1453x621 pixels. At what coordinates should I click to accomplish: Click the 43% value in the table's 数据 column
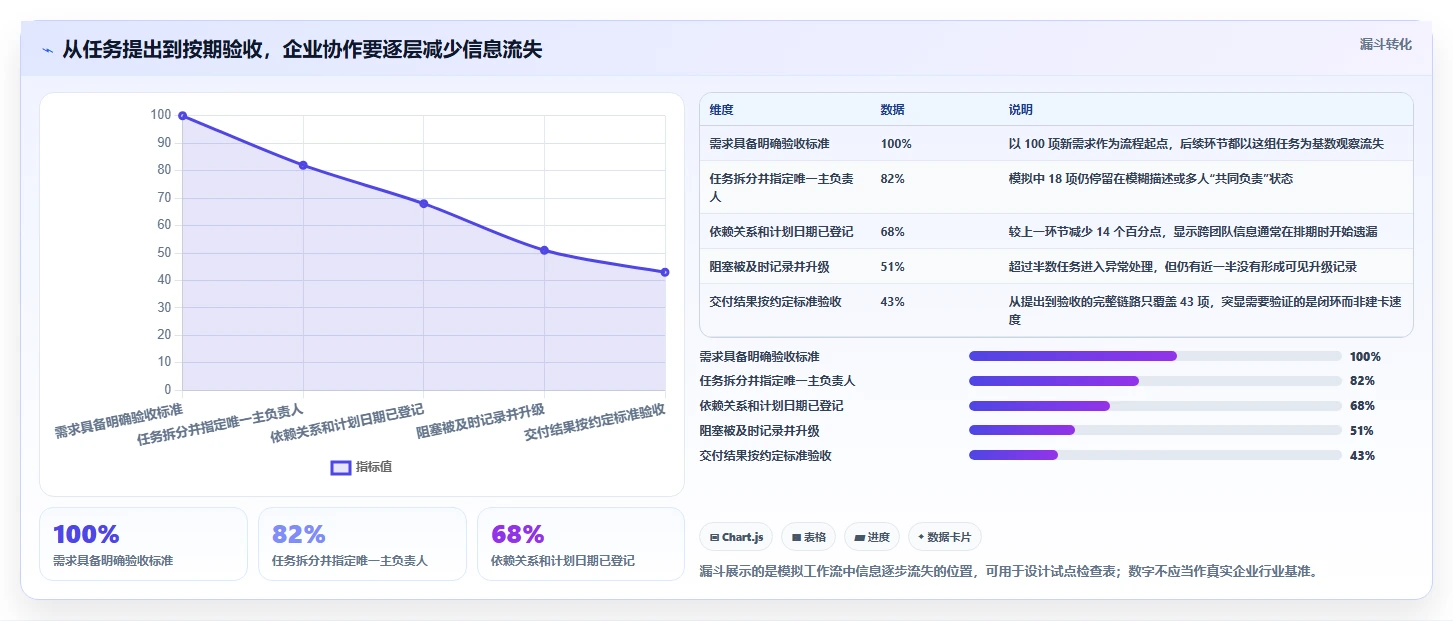tap(893, 302)
